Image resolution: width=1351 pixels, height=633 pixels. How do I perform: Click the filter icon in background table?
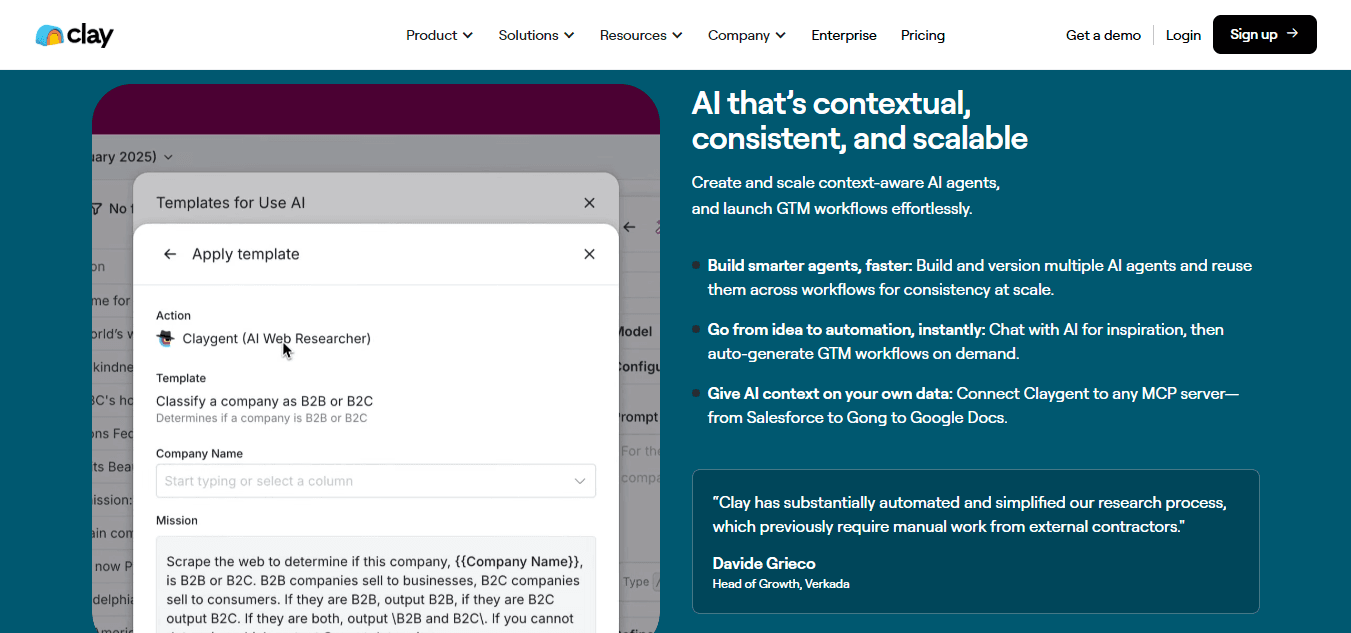pos(96,208)
